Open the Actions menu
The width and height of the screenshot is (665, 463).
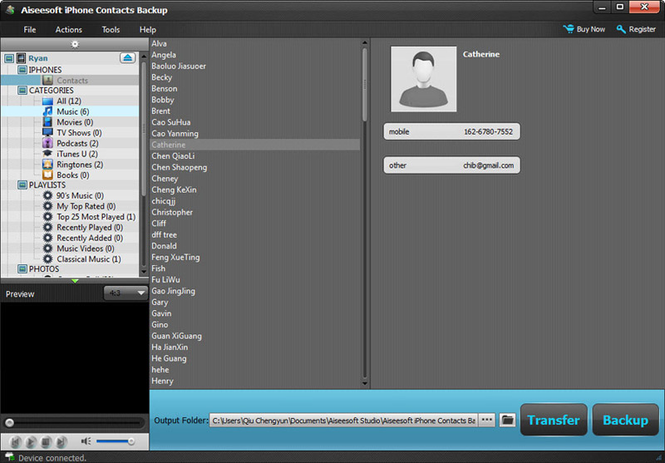(x=69, y=30)
